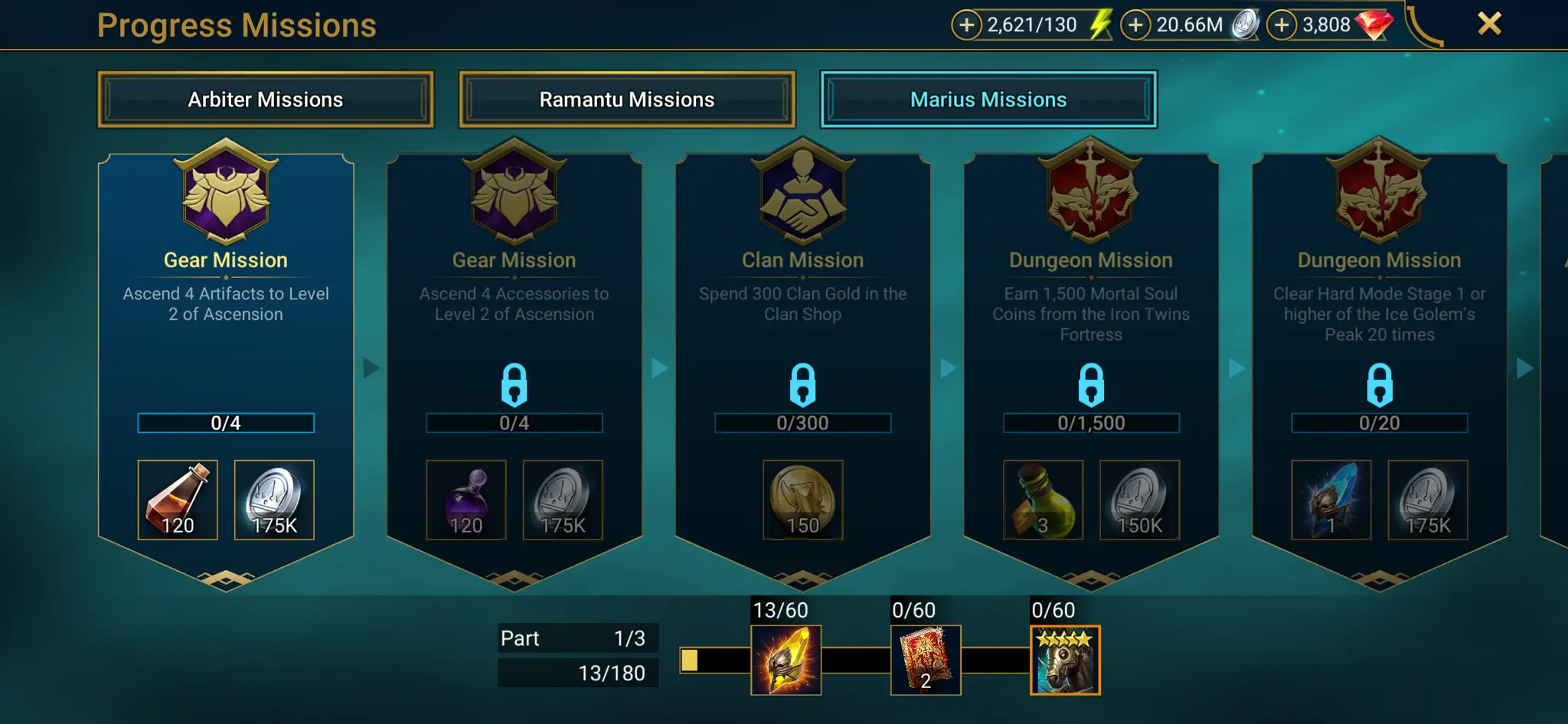Tap the 150 Clan Gold reward

[x=803, y=500]
